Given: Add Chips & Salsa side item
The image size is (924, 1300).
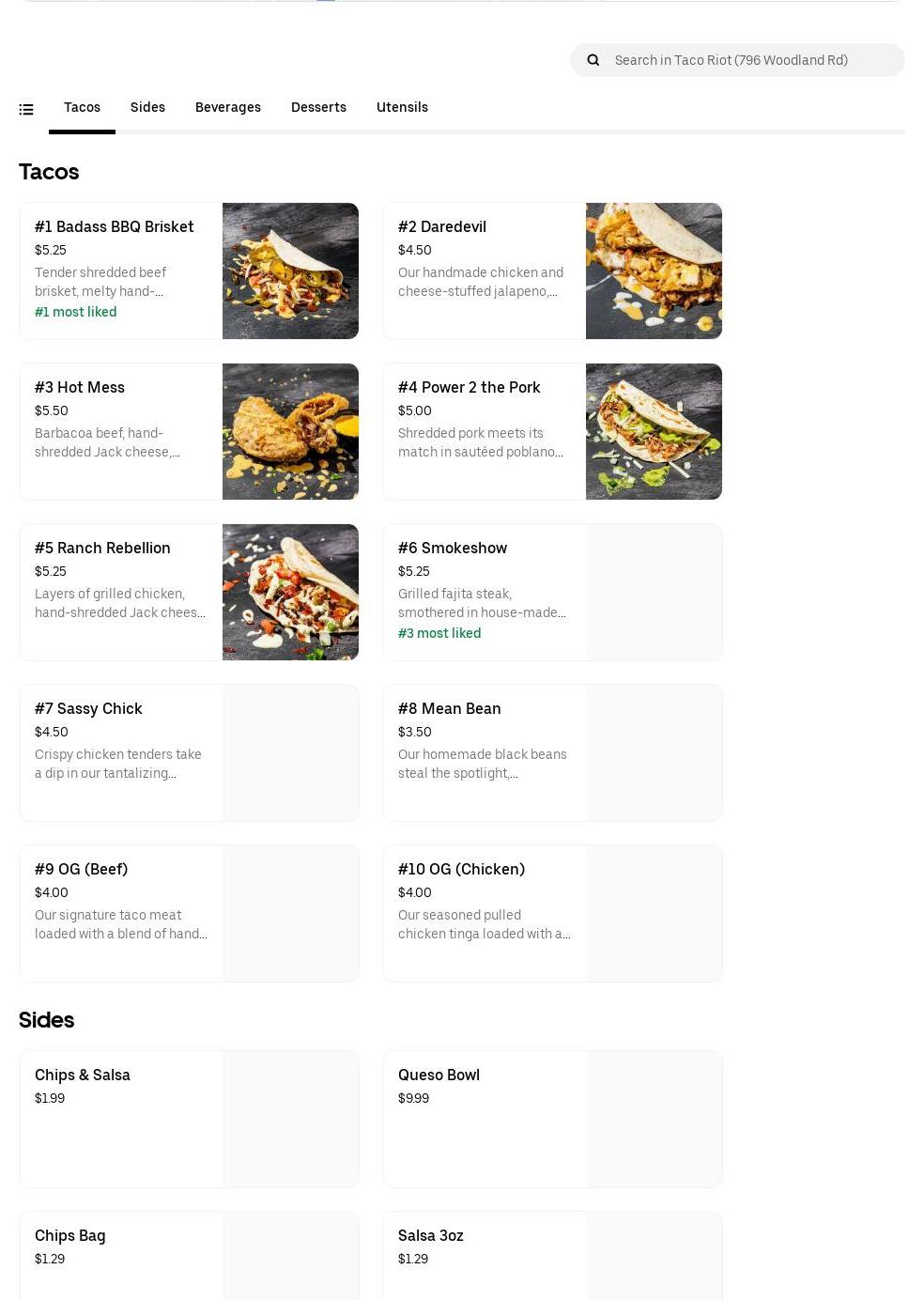Looking at the screenshot, I should [189, 1119].
